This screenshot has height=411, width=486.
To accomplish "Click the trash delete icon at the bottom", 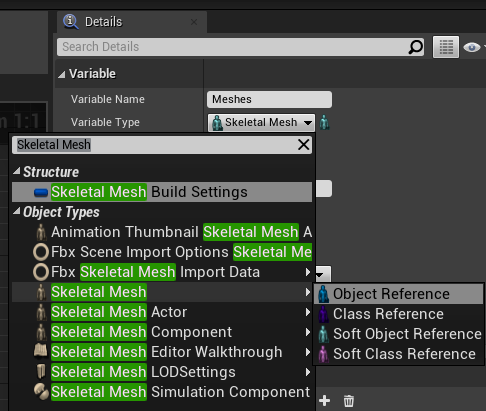I will 349,400.
